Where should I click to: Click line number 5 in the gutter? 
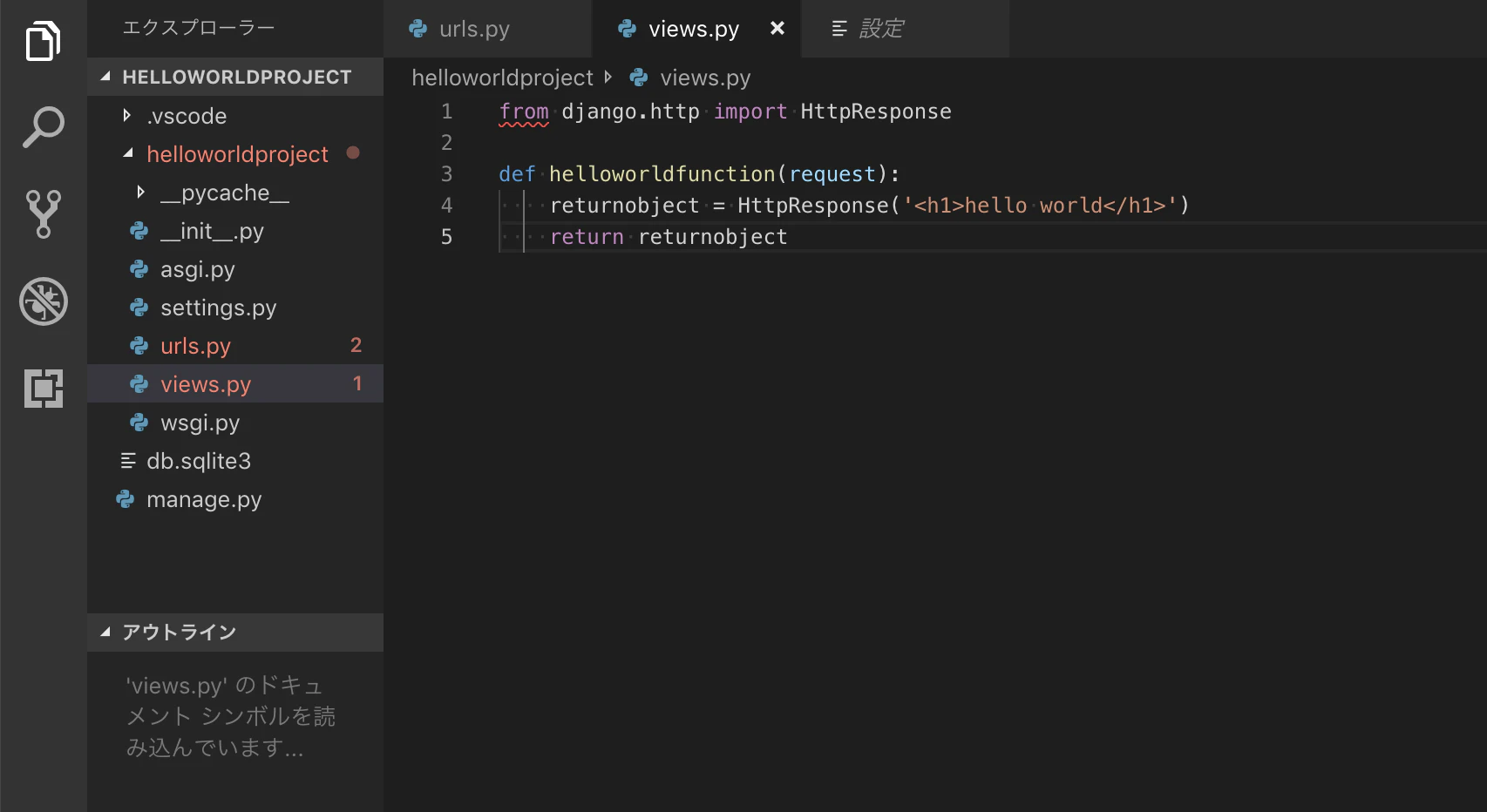click(x=446, y=237)
